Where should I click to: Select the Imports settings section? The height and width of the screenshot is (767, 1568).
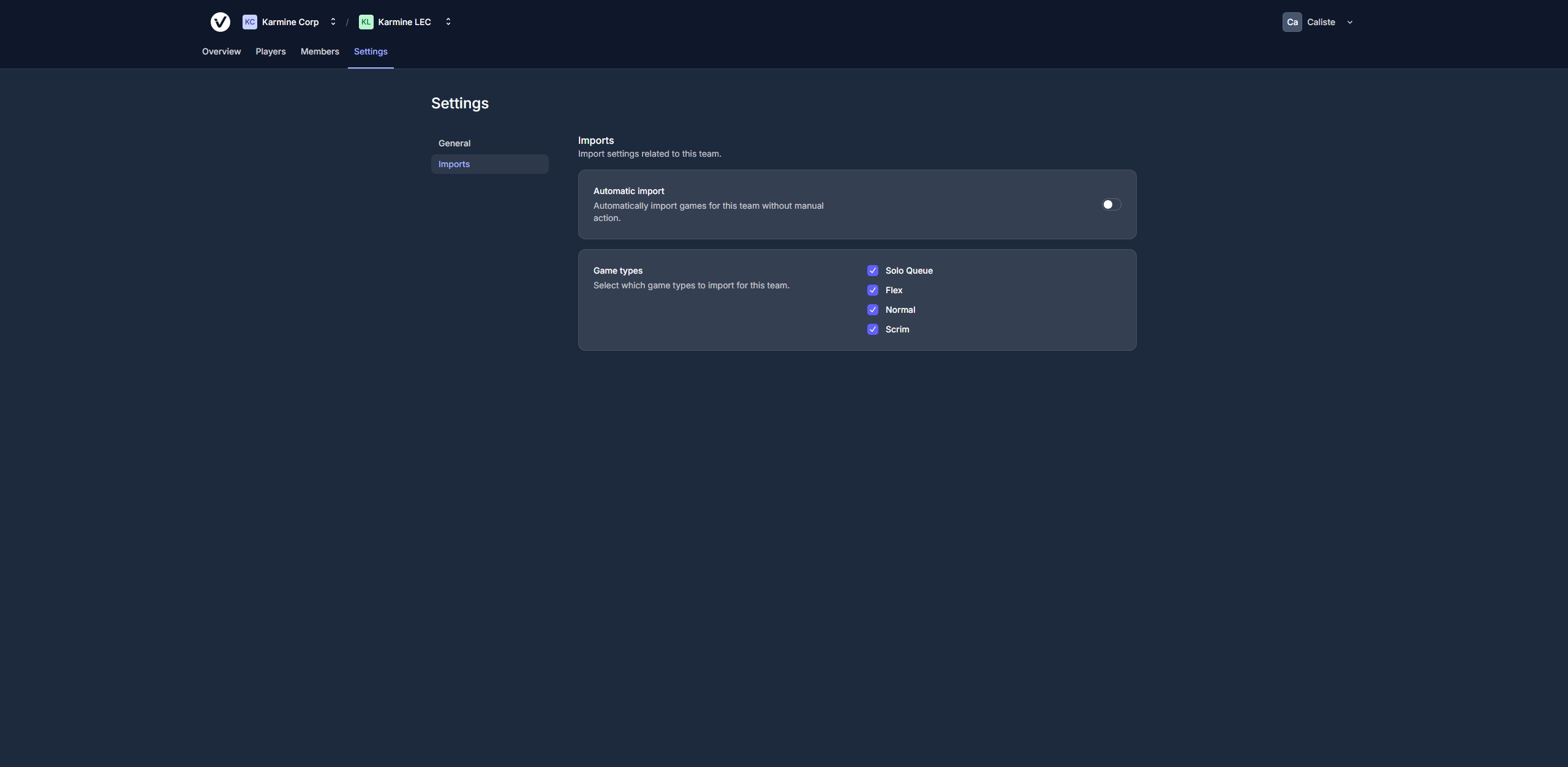[453, 163]
